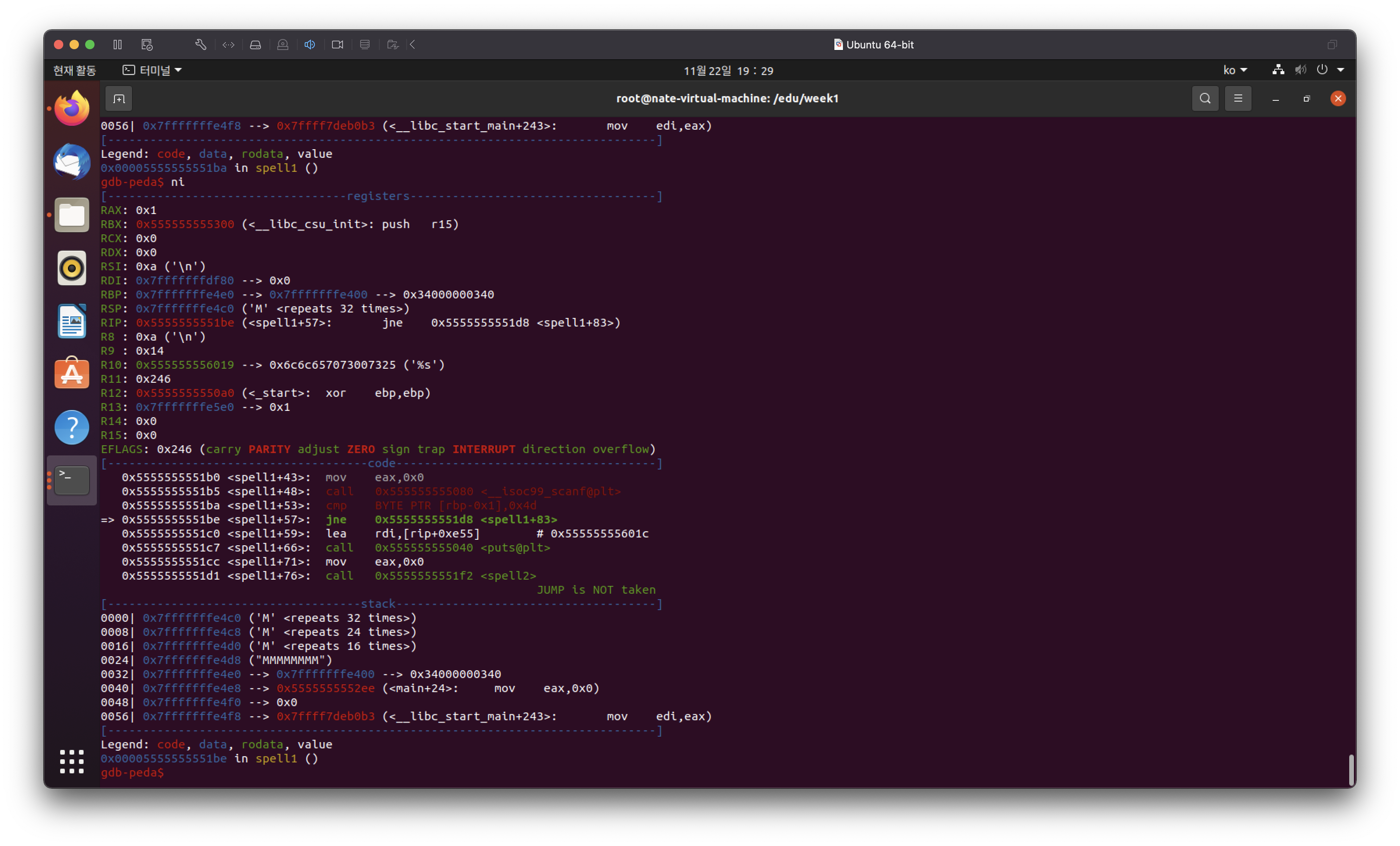Open VM settings wrench icon
The image size is (1400, 846).
(200, 44)
